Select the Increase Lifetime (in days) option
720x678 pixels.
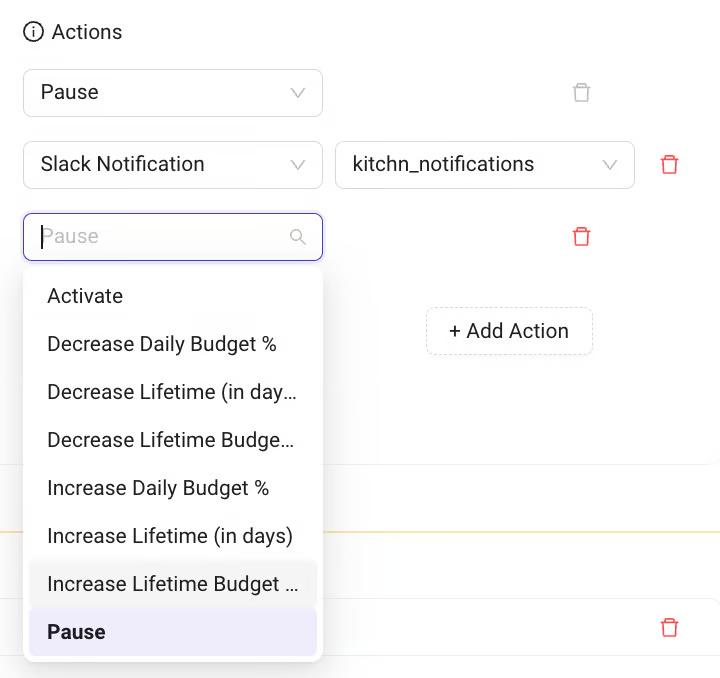[x=170, y=536]
